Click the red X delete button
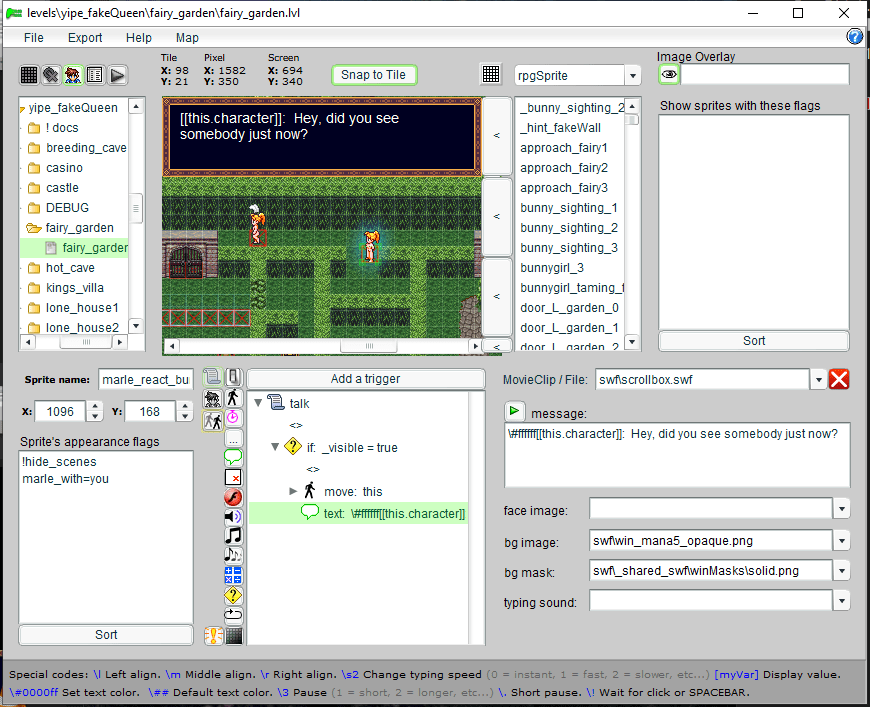The image size is (870, 707). pos(840,379)
